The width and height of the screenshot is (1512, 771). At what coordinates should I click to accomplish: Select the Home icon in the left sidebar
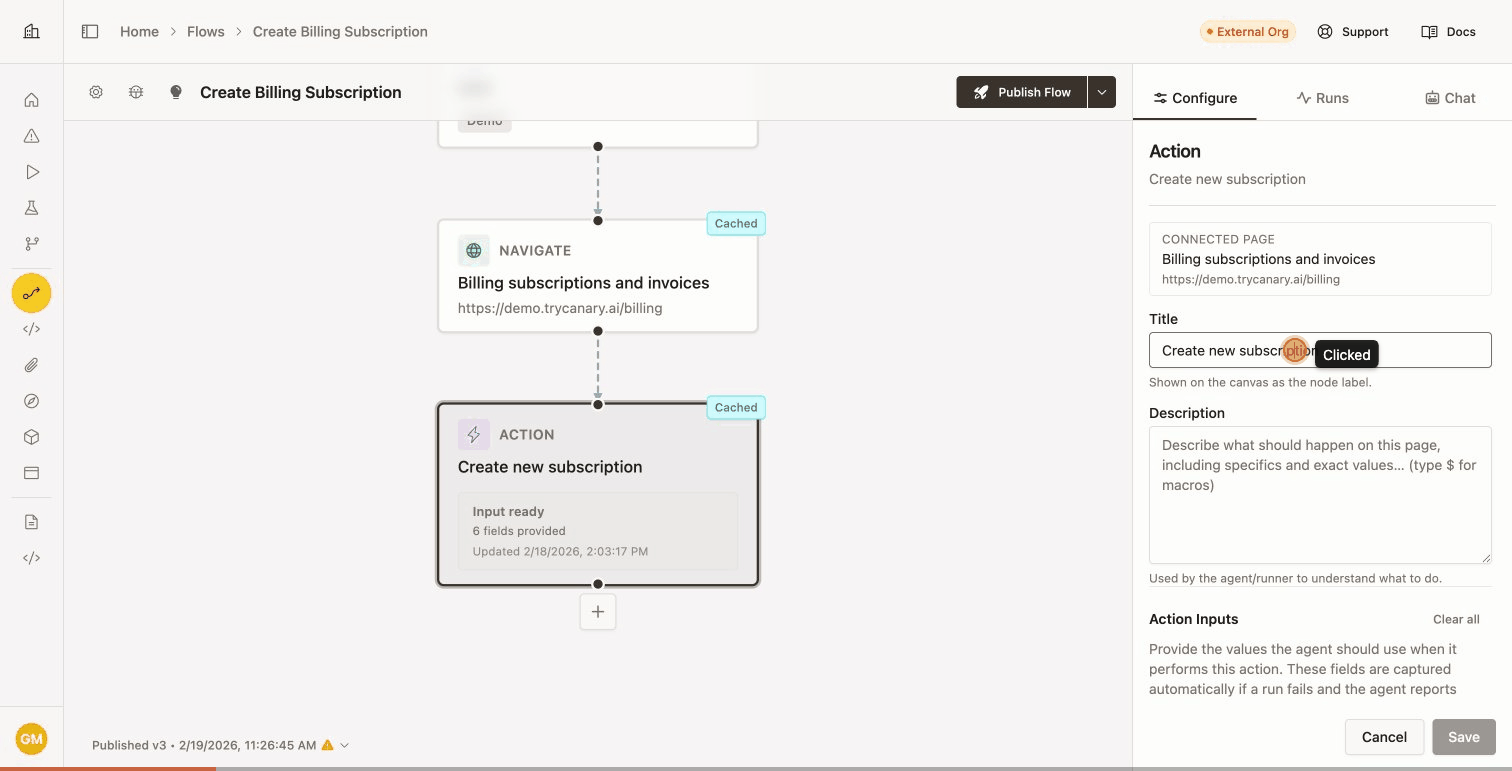point(31,99)
